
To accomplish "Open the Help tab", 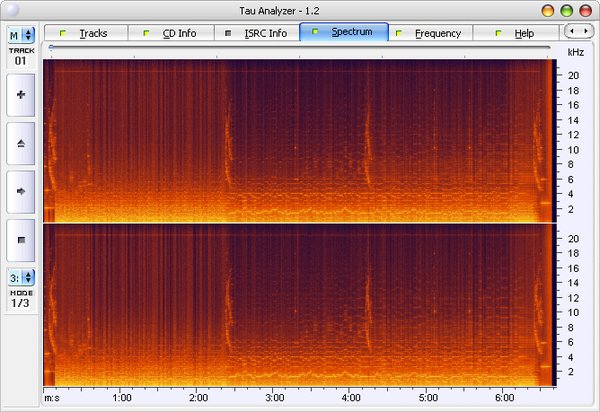I will [x=516, y=33].
